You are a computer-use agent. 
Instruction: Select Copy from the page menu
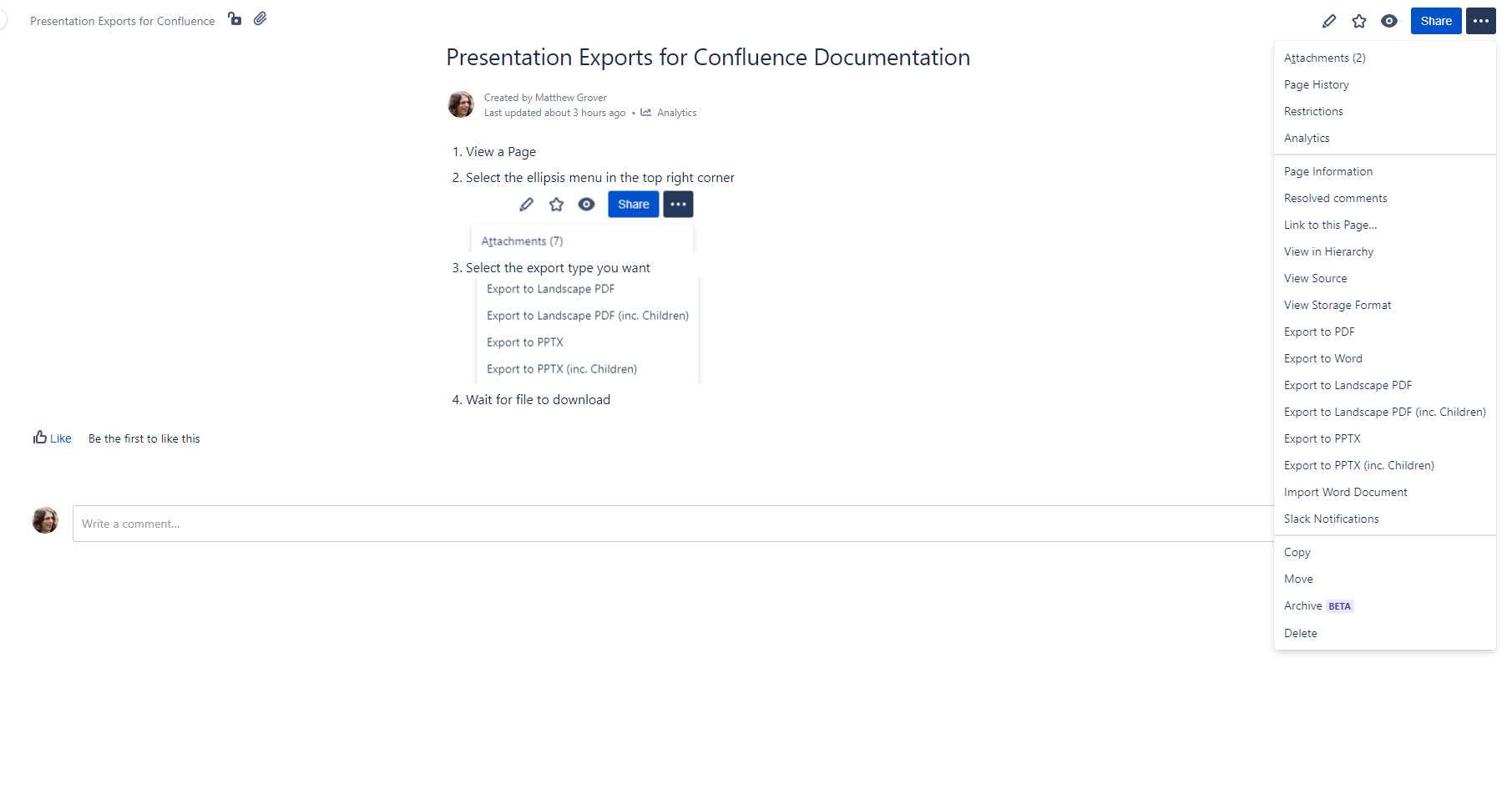(1384, 552)
